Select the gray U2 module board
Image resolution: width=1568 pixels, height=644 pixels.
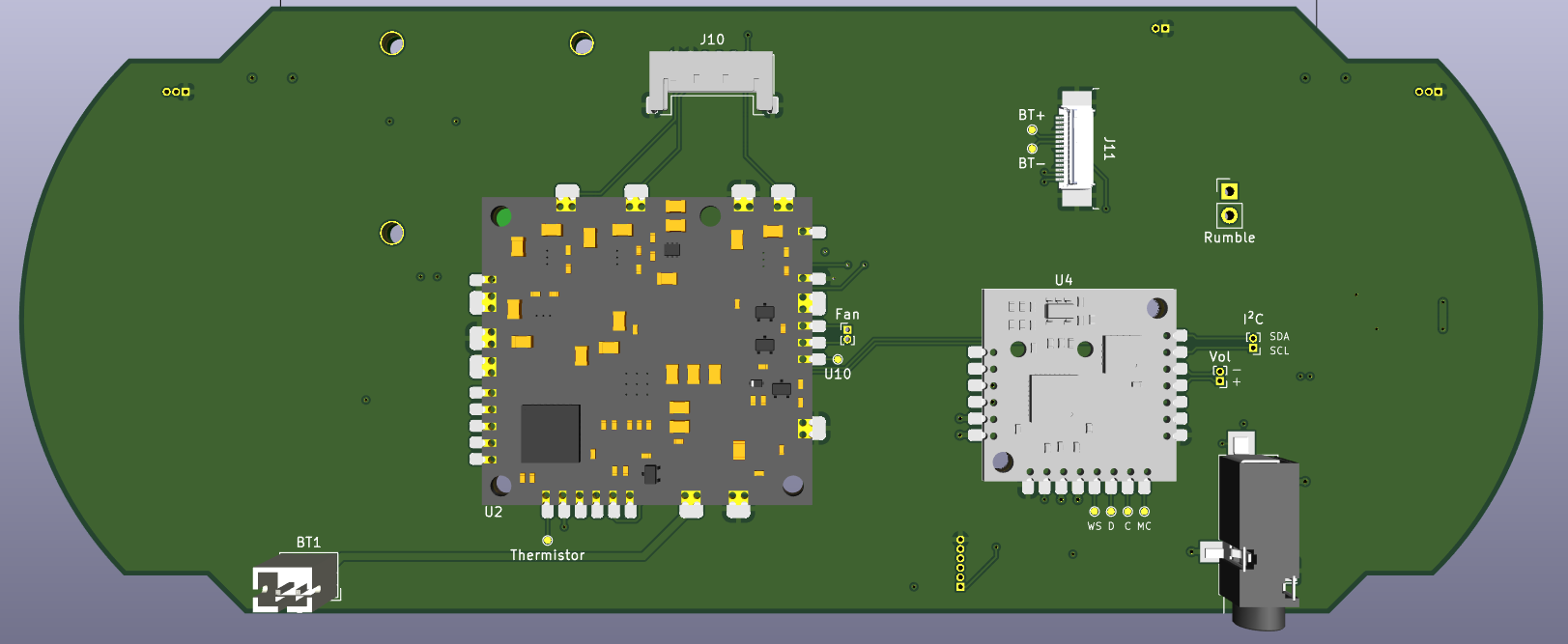(x=647, y=350)
